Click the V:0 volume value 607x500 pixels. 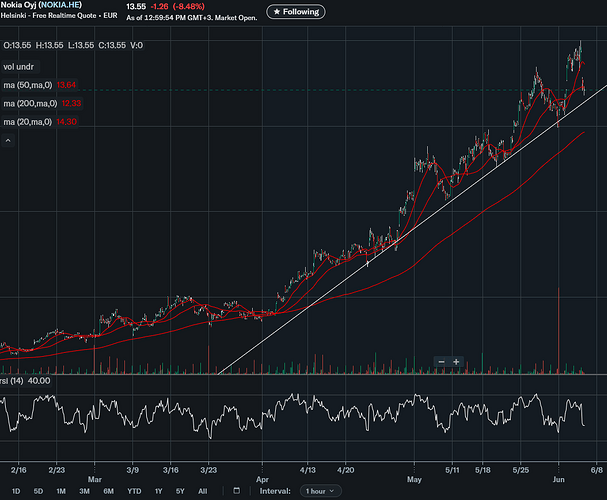click(x=137, y=45)
